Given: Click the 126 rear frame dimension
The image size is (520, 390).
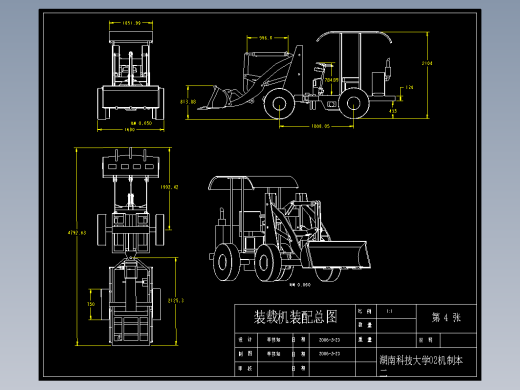Looking at the screenshot, I should [x=409, y=87].
